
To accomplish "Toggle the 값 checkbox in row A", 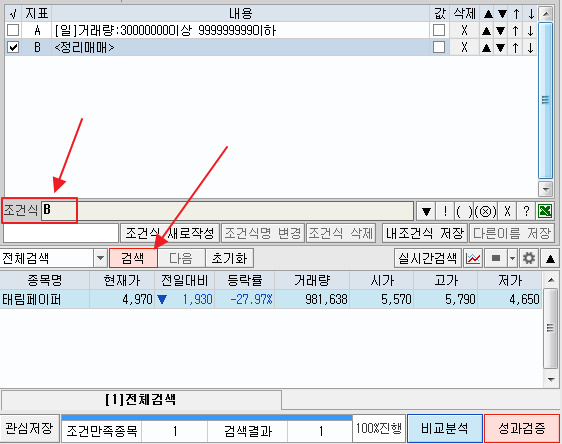I will pyautogui.click(x=439, y=30).
